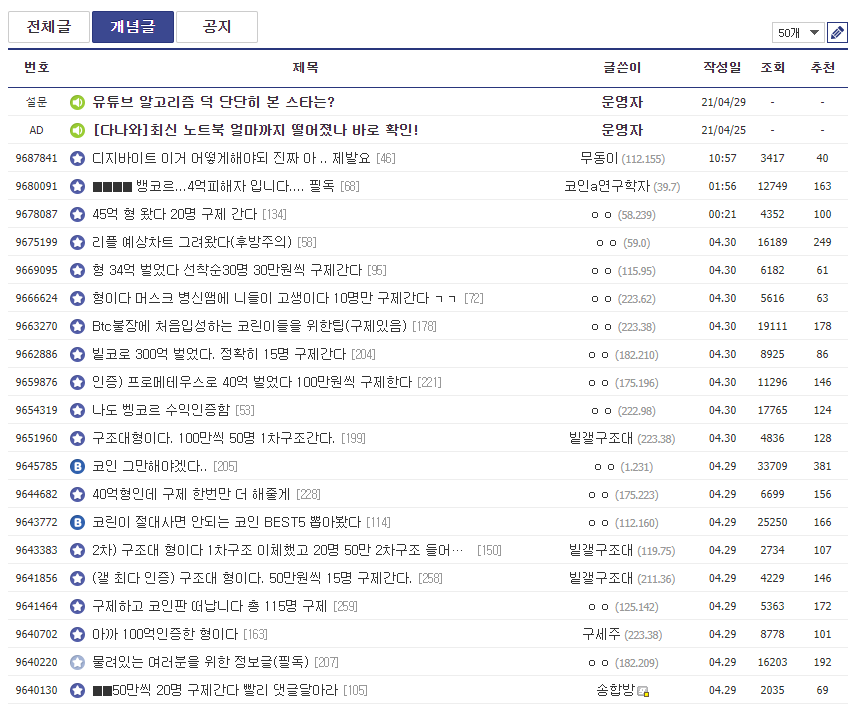The image size is (865, 706).
Task: Click star icon for post 9659876
Action: click(x=77, y=382)
